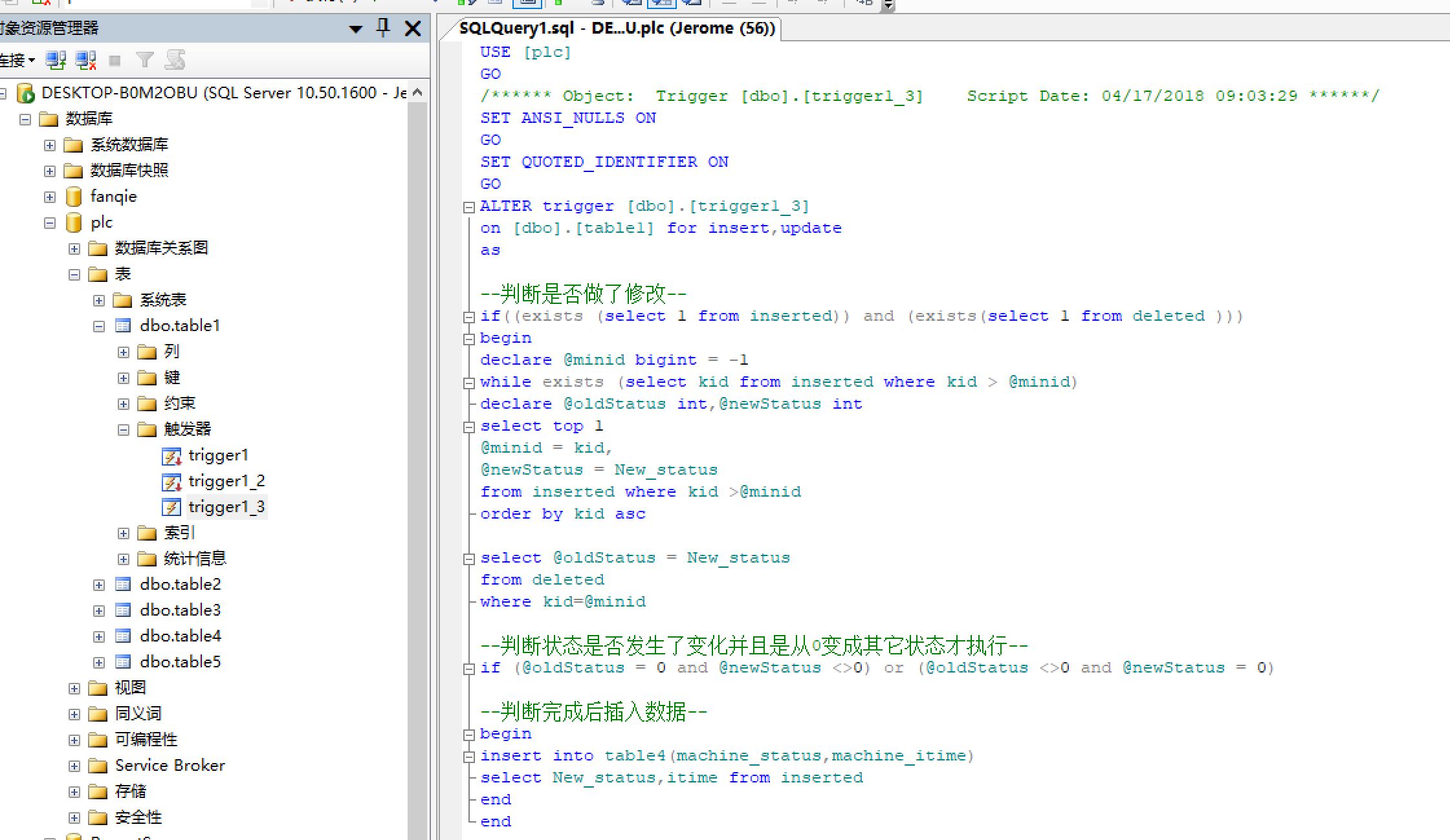Screen dimensions: 1450x840
Task: Collapse the insert into table4 block
Action: 469,757
